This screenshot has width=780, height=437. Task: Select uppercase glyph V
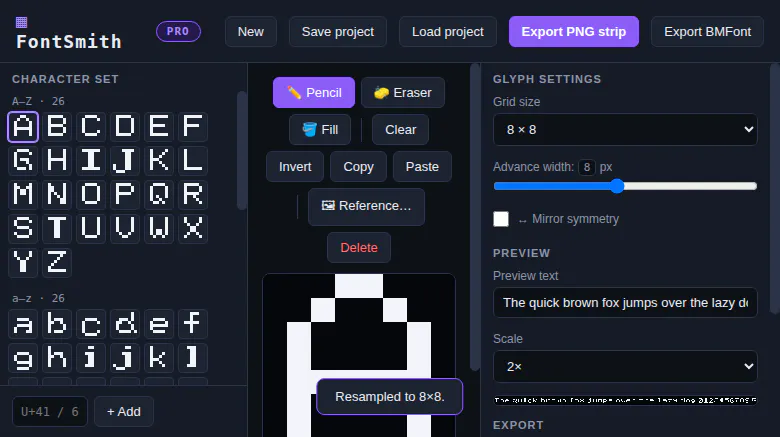click(x=124, y=228)
